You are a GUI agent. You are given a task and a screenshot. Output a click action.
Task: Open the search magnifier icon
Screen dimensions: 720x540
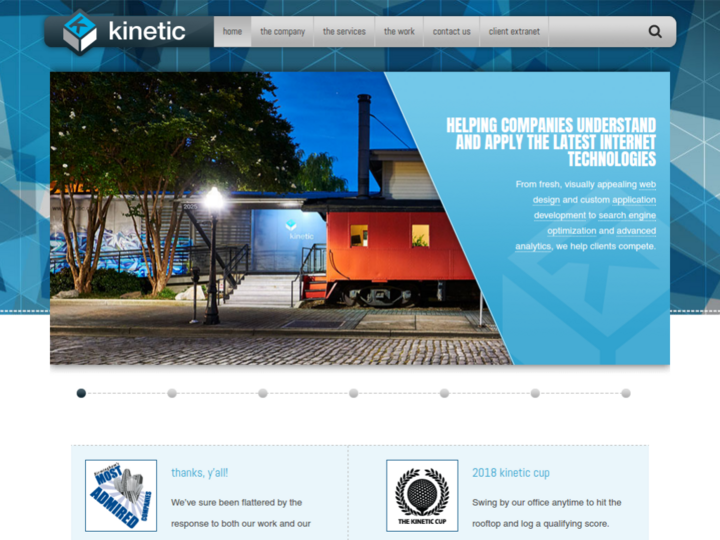(x=655, y=31)
